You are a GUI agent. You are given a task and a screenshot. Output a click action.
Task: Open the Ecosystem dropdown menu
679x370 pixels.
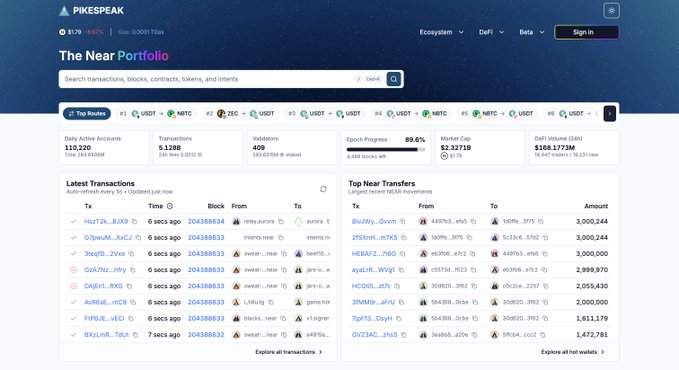[441, 32]
